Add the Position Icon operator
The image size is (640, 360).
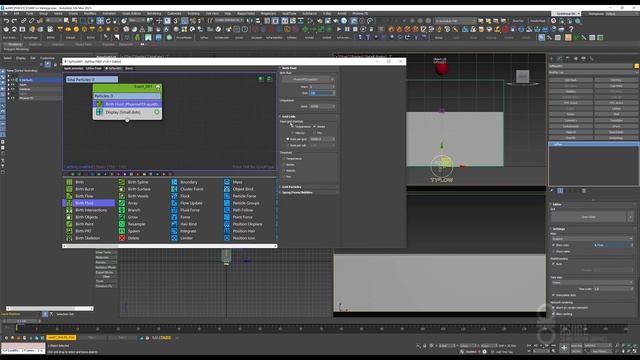pos(244,238)
